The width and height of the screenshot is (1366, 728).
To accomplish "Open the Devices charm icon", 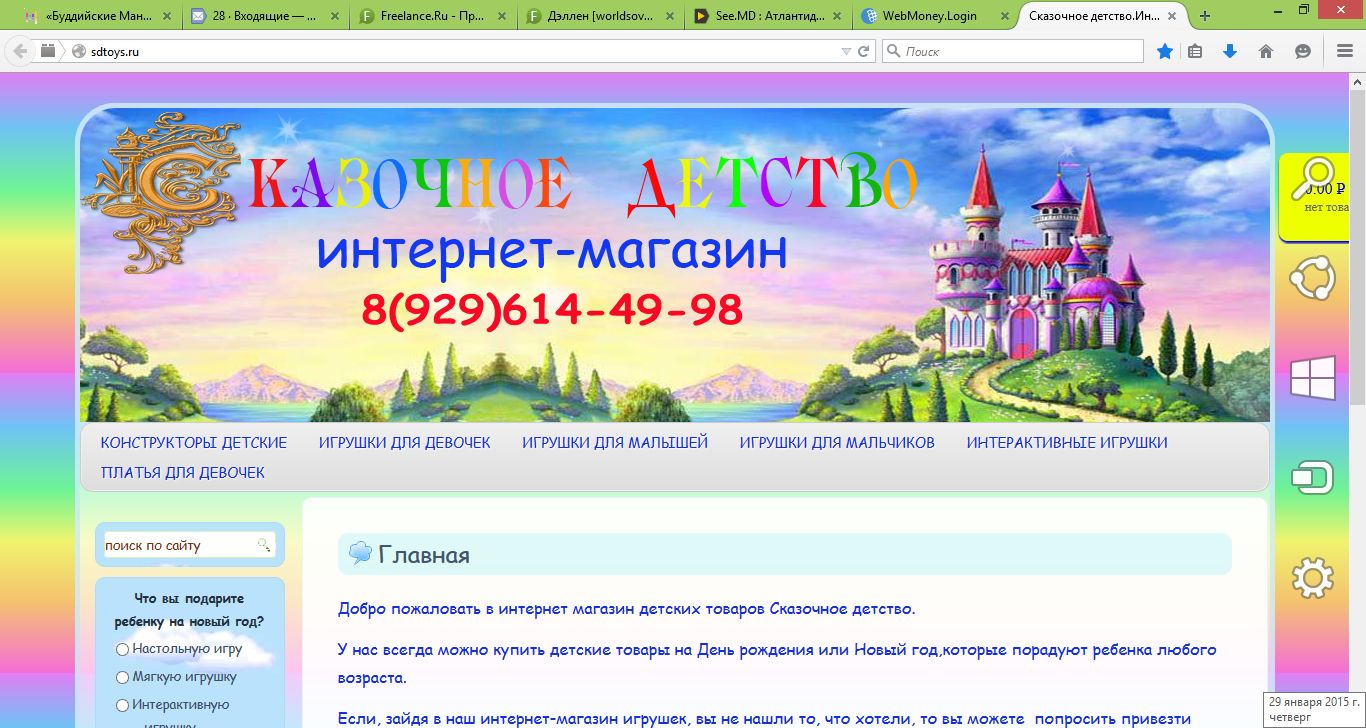I will (1312, 478).
